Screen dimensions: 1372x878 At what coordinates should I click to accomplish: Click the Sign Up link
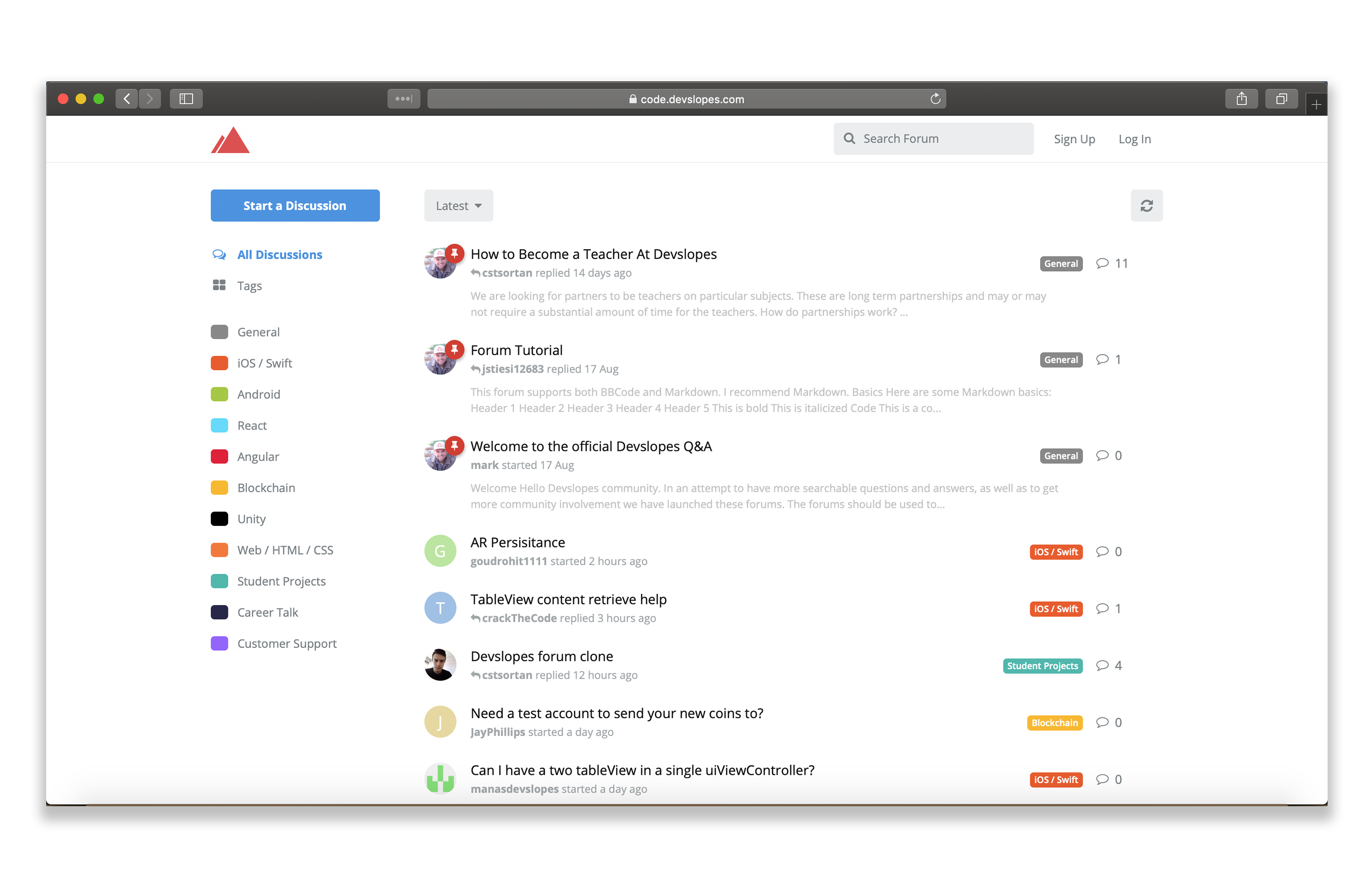pyautogui.click(x=1074, y=139)
